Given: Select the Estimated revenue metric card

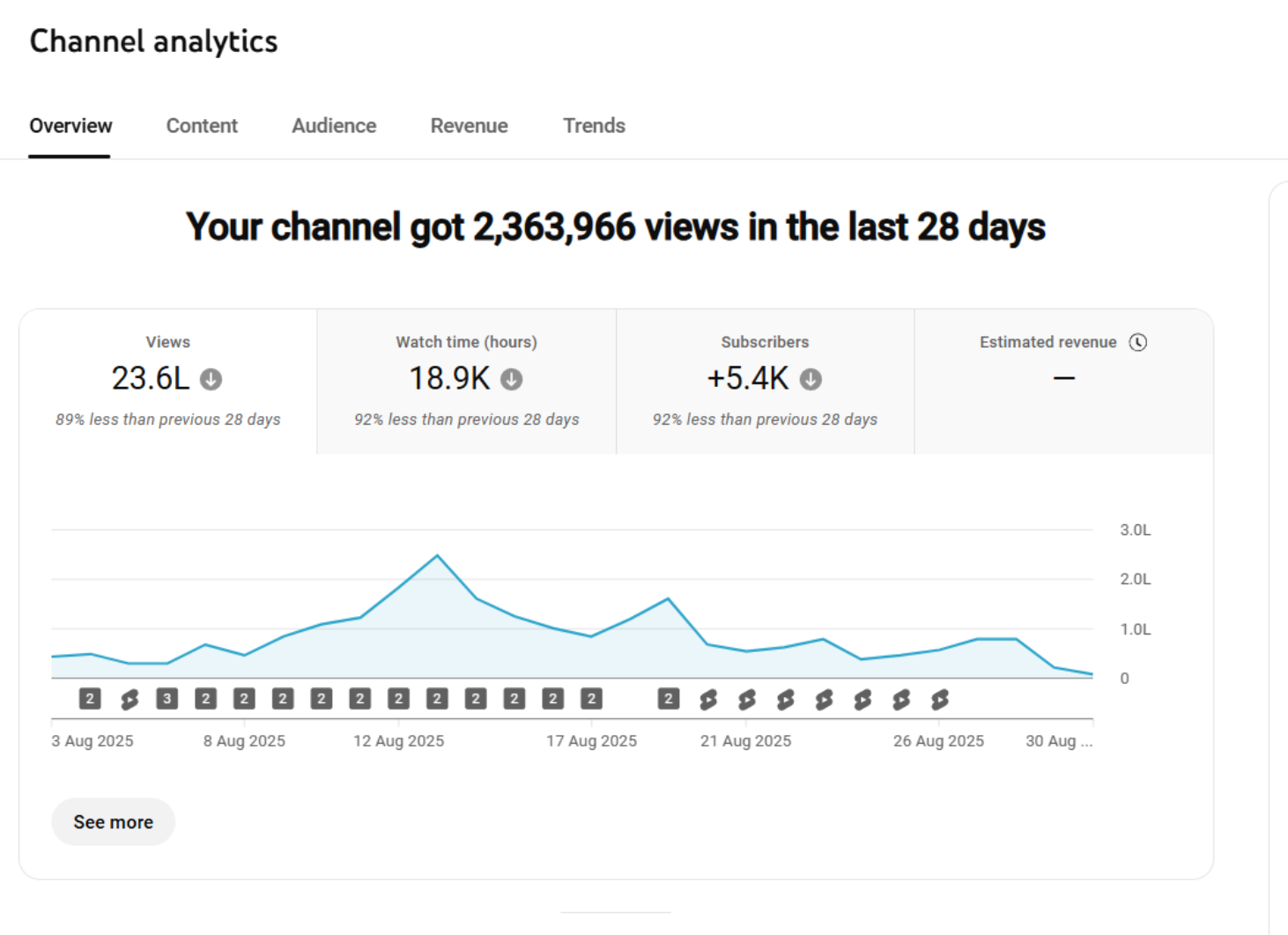Looking at the screenshot, I should tap(1063, 381).
